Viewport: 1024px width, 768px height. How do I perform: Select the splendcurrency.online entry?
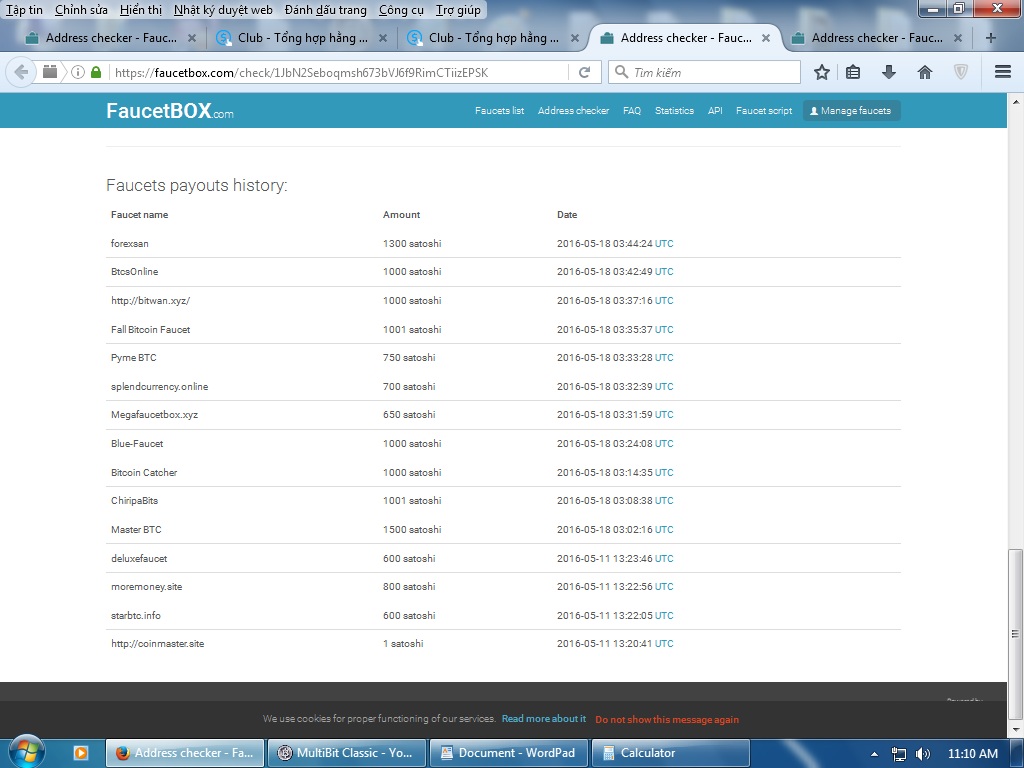(x=159, y=387)
